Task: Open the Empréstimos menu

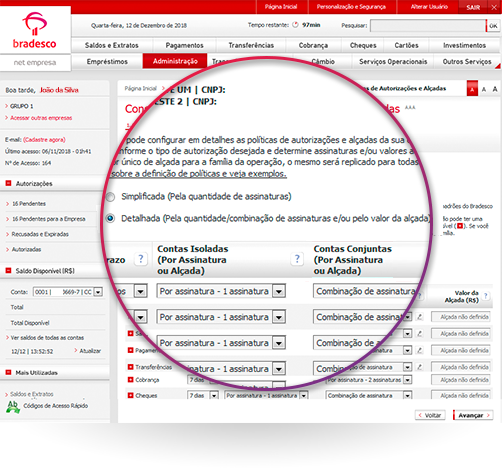Action: tap(107, 61)
